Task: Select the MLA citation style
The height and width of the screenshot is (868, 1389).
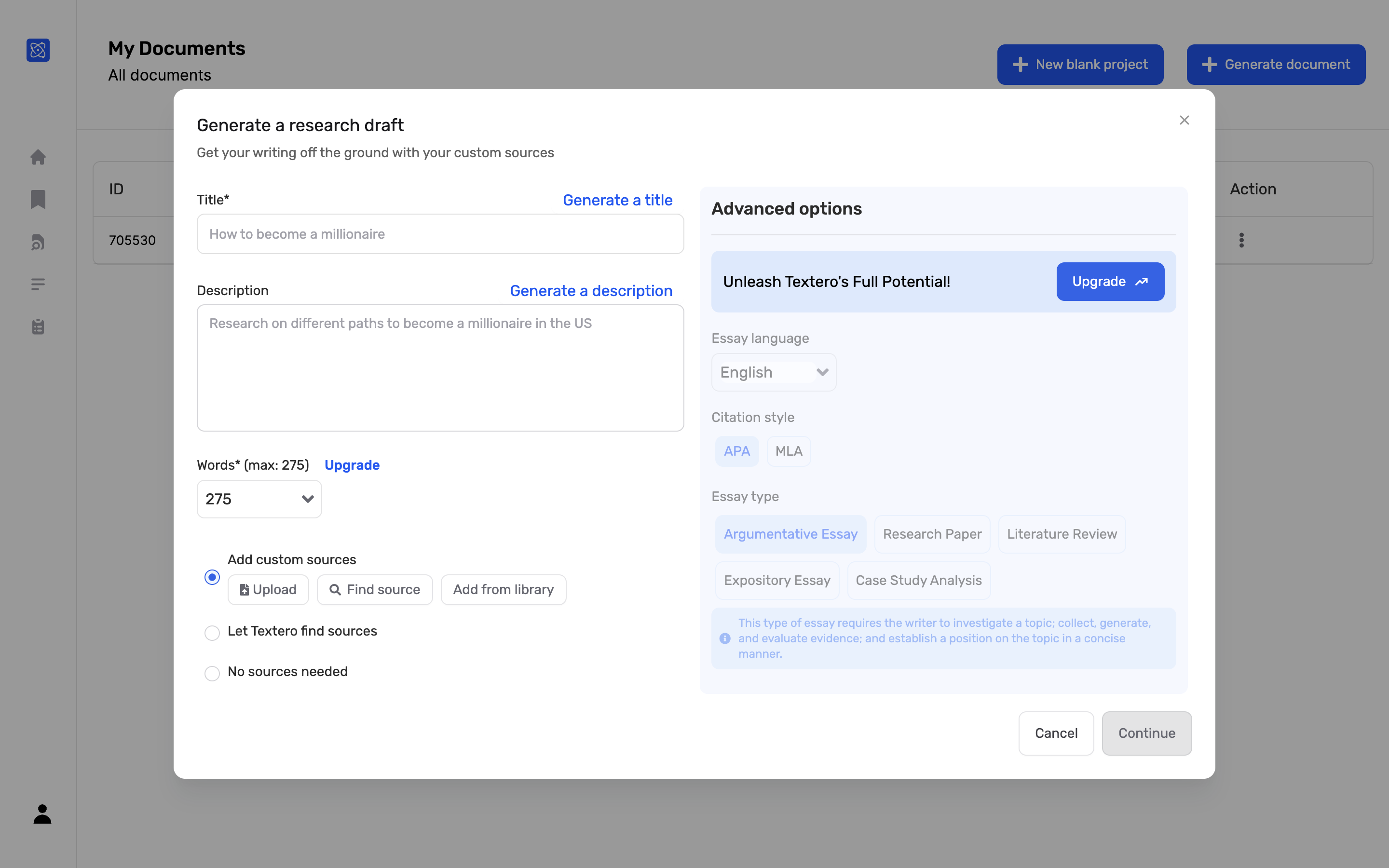Action: coord(788,451)
